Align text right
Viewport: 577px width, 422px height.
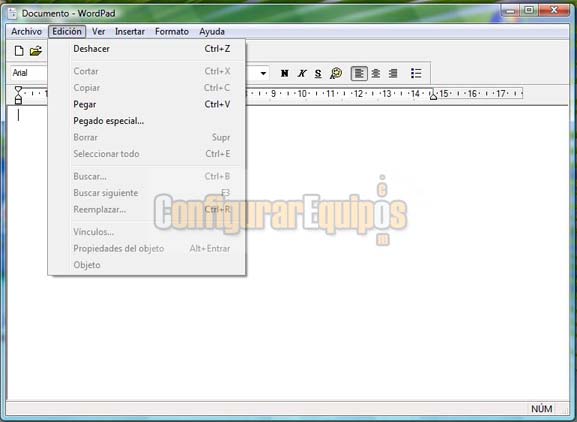tap(393, 73)
